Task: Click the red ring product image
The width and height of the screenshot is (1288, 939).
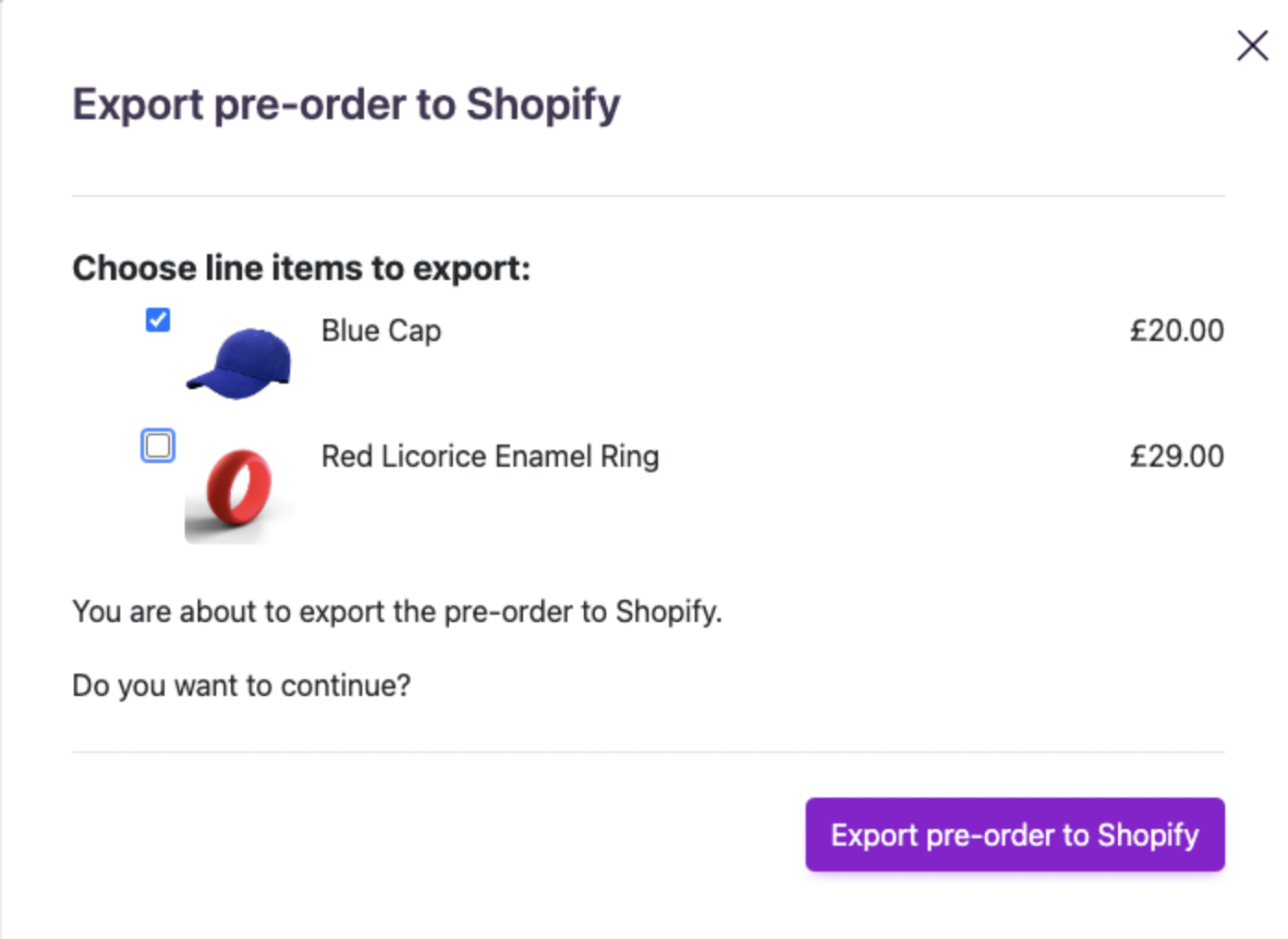Action: coord(239,488)
